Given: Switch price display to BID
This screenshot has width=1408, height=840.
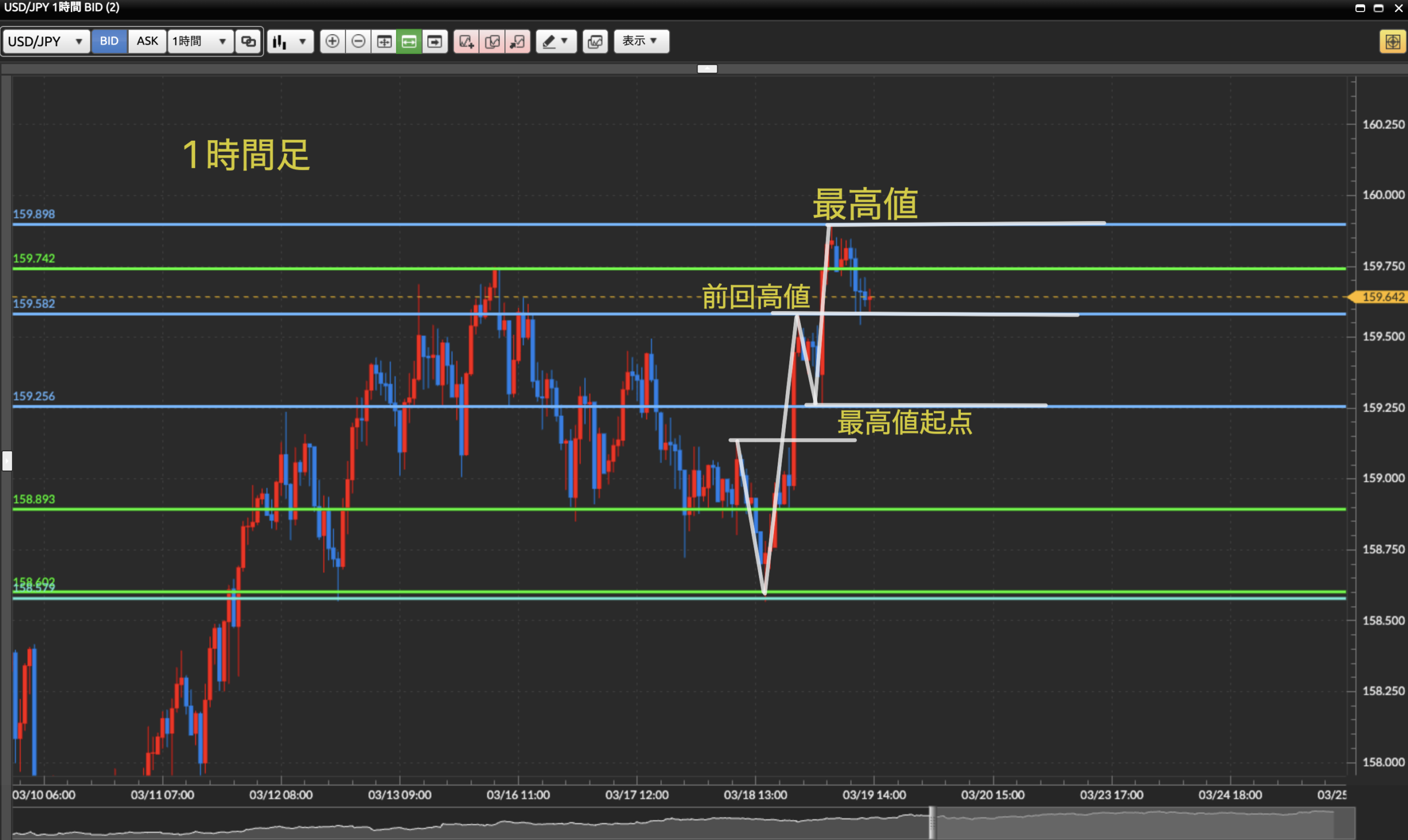Looking at the screenshot, I should click(109, 41).
